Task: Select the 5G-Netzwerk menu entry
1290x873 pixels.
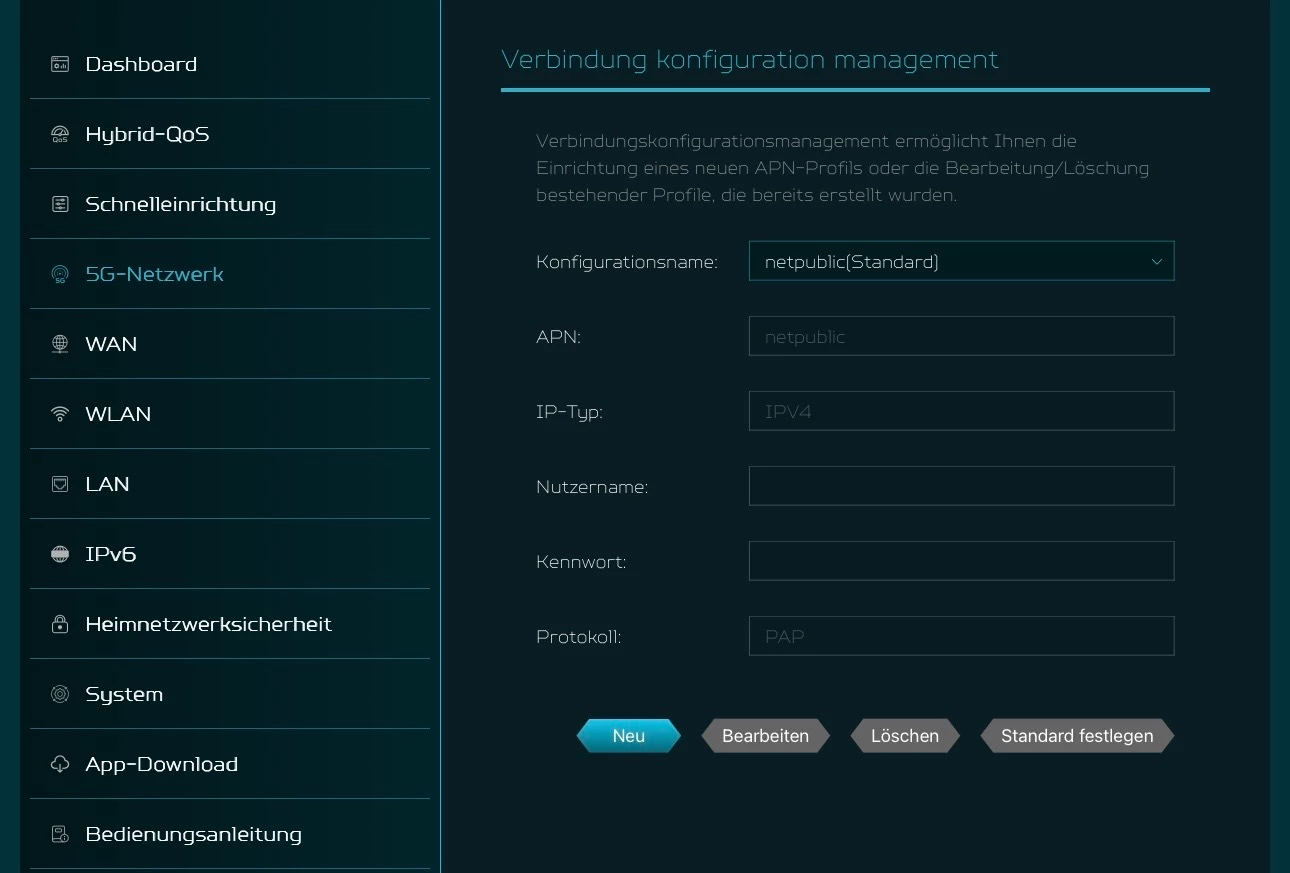Action: [x=230, y=274]
